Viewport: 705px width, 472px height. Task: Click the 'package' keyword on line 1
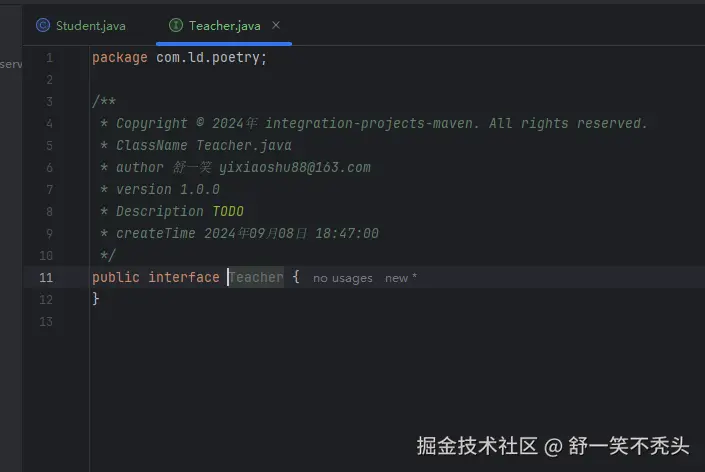pos(120,58)
